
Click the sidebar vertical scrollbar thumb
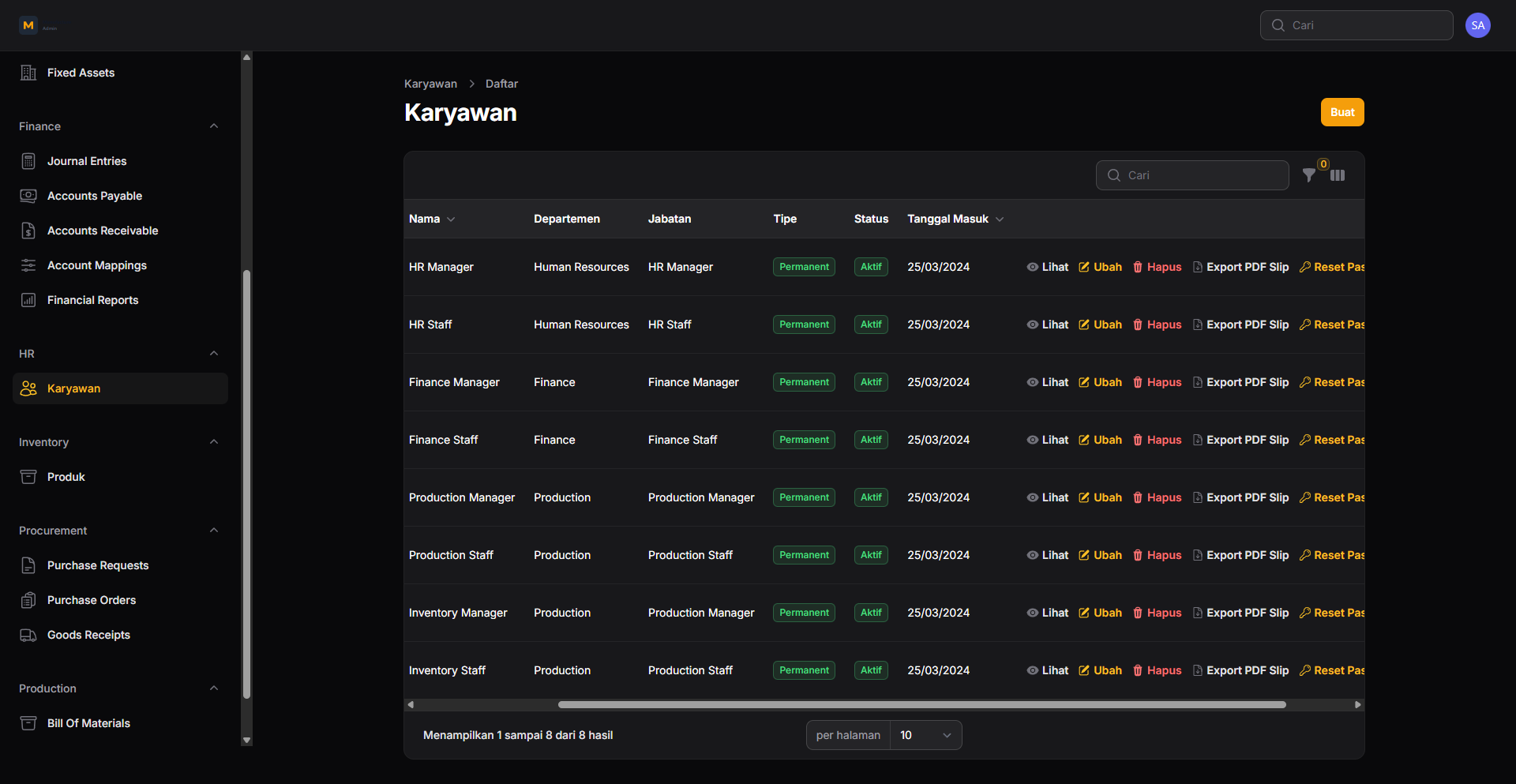pyautogui.click(x=246, y=484)
